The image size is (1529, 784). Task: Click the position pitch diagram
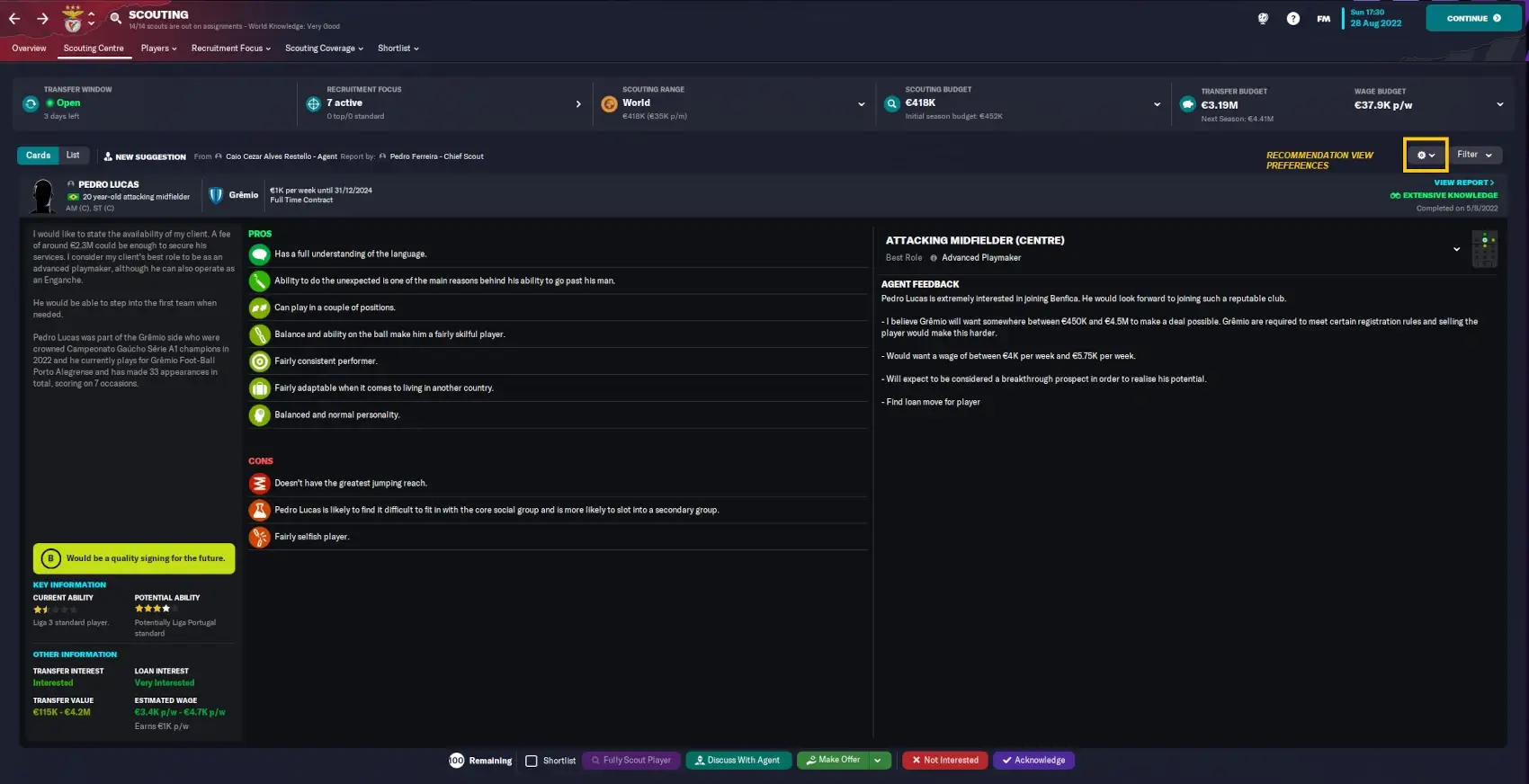tap(1484, 249)
